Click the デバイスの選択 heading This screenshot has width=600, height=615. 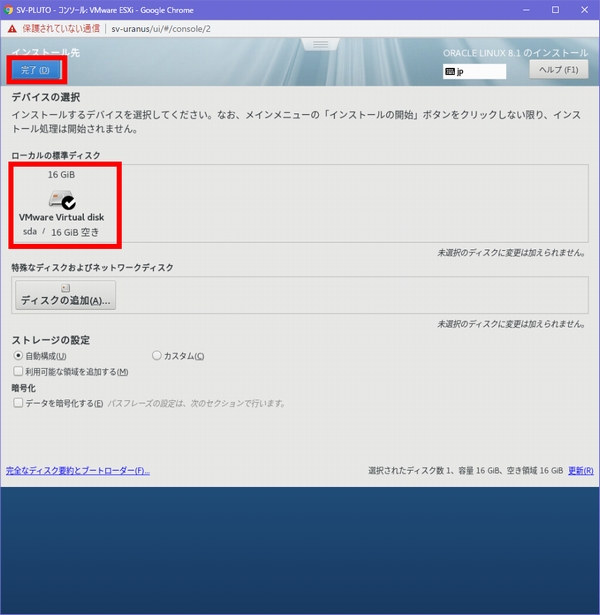pyautogui.click(x=46, y=97)
